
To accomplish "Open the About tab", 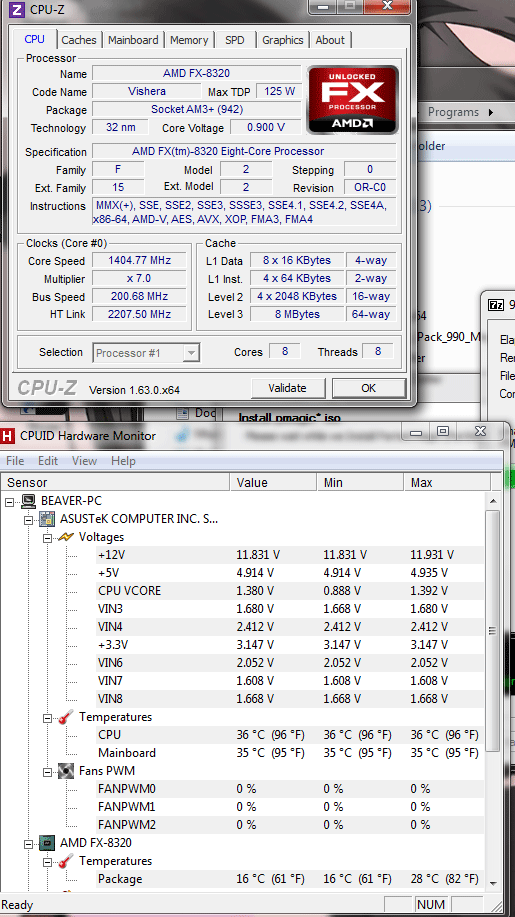I will [330, 40].
